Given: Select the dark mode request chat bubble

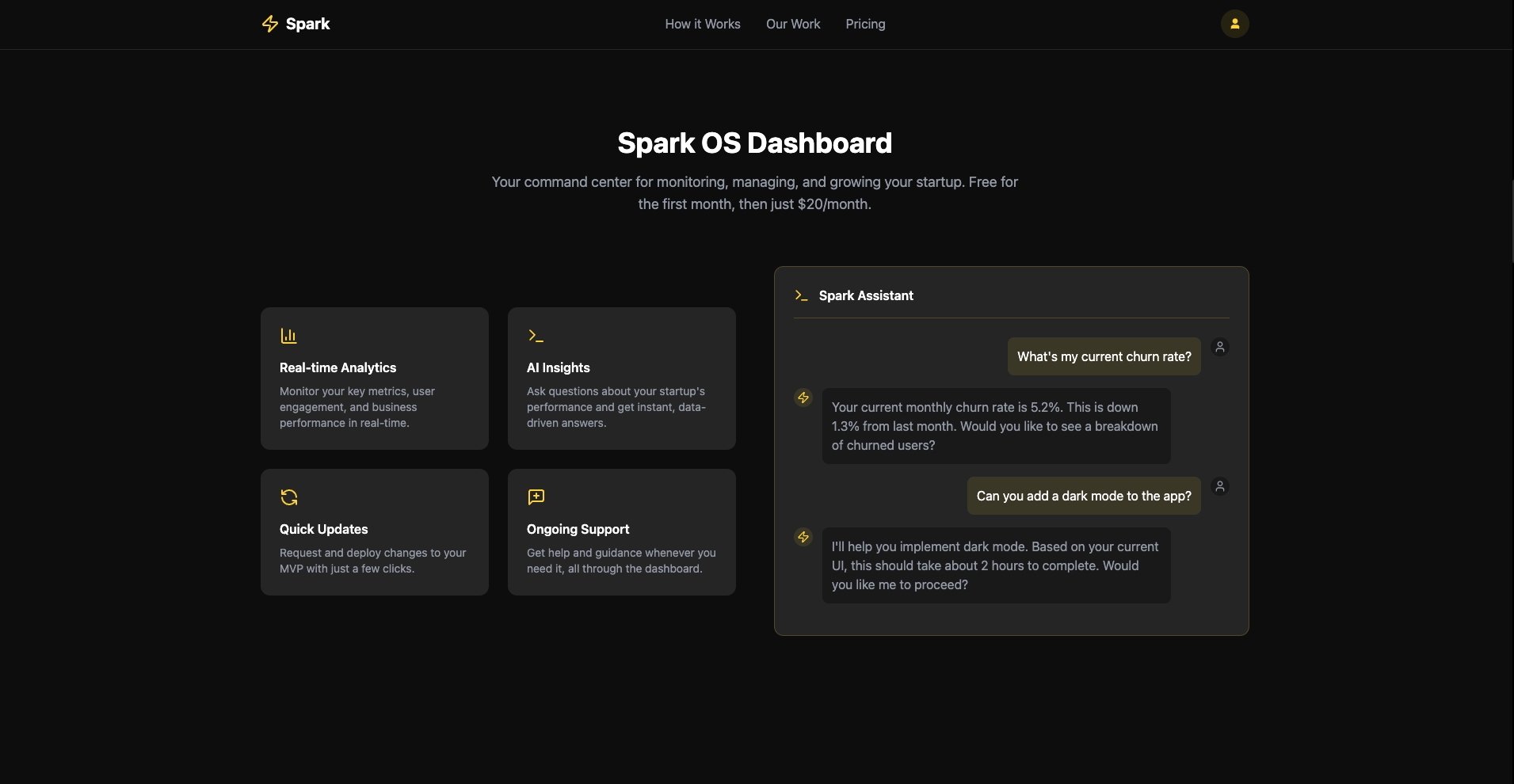Looking at the screenshot, I should pos(1083,496).
